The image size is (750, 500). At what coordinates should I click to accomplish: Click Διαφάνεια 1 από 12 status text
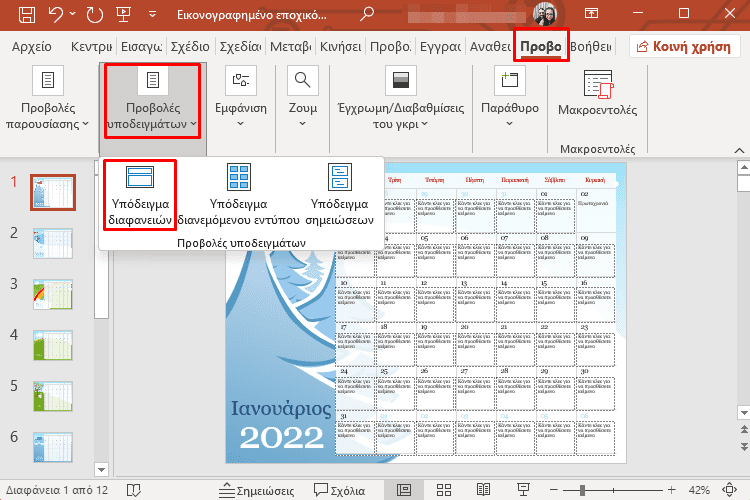click(x=57, y=490)
